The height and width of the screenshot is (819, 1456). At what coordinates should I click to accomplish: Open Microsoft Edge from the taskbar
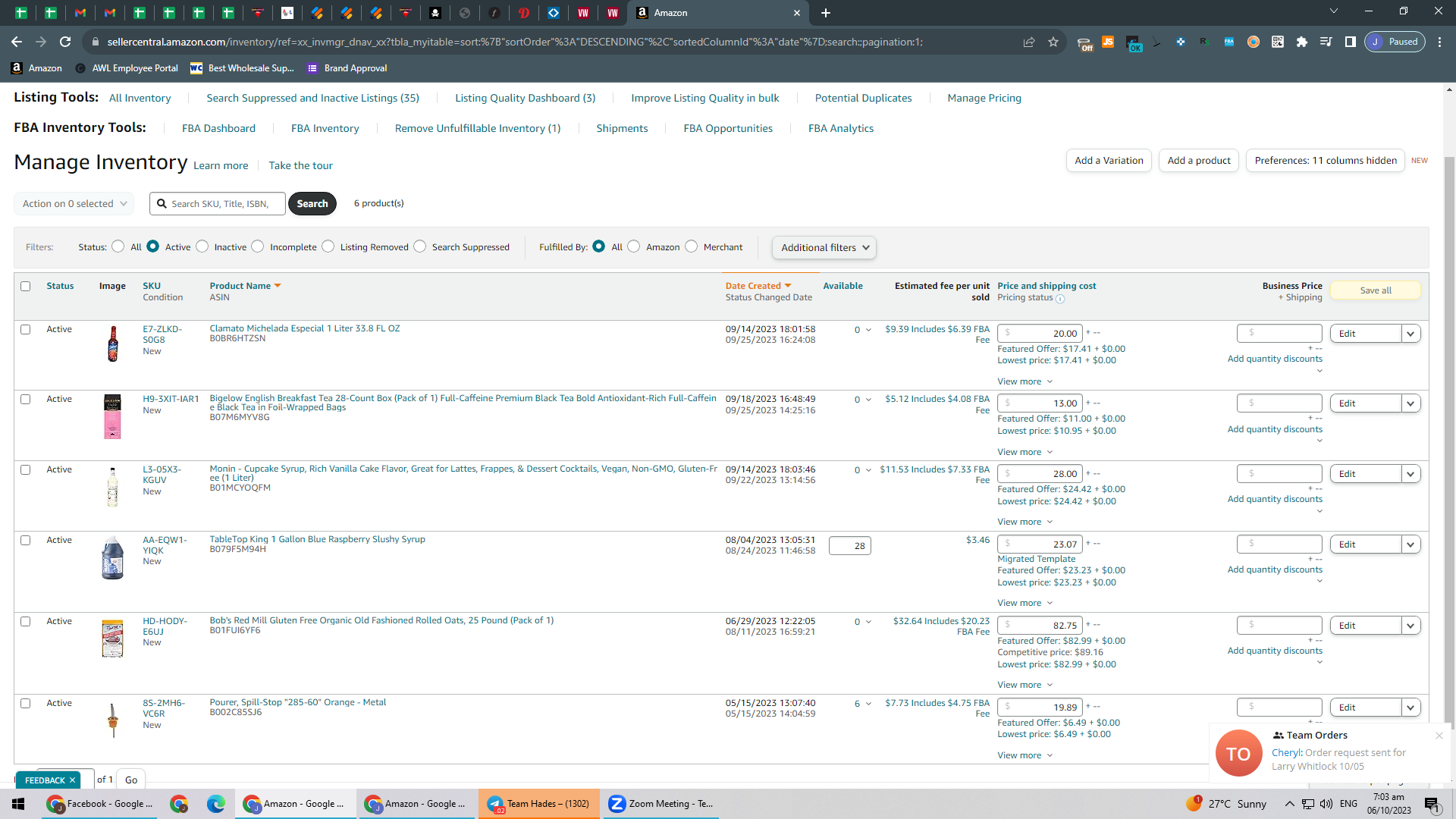click(x=216, y=804)
